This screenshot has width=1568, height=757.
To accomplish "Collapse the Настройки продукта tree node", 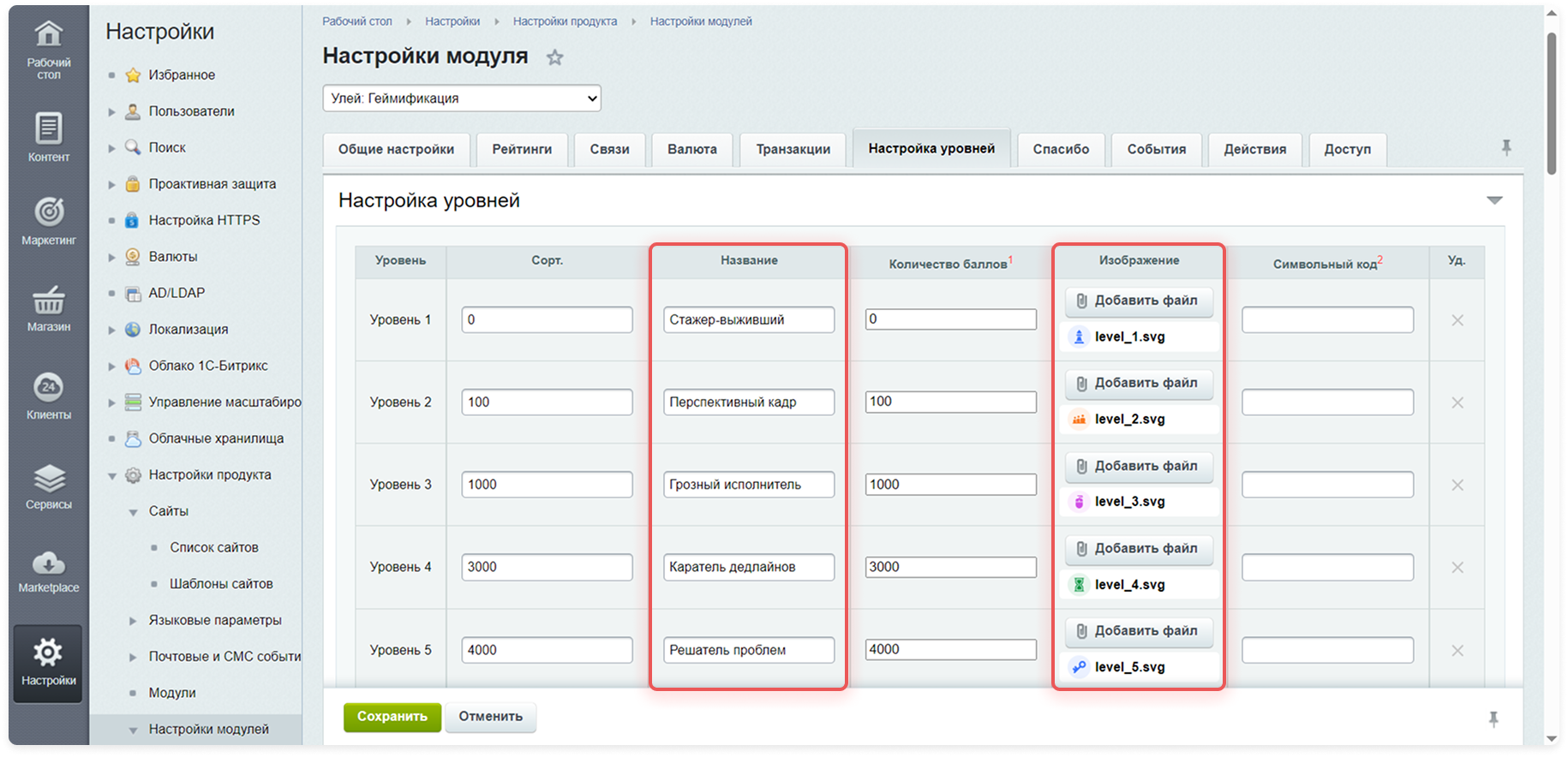I will click(111, 476).
